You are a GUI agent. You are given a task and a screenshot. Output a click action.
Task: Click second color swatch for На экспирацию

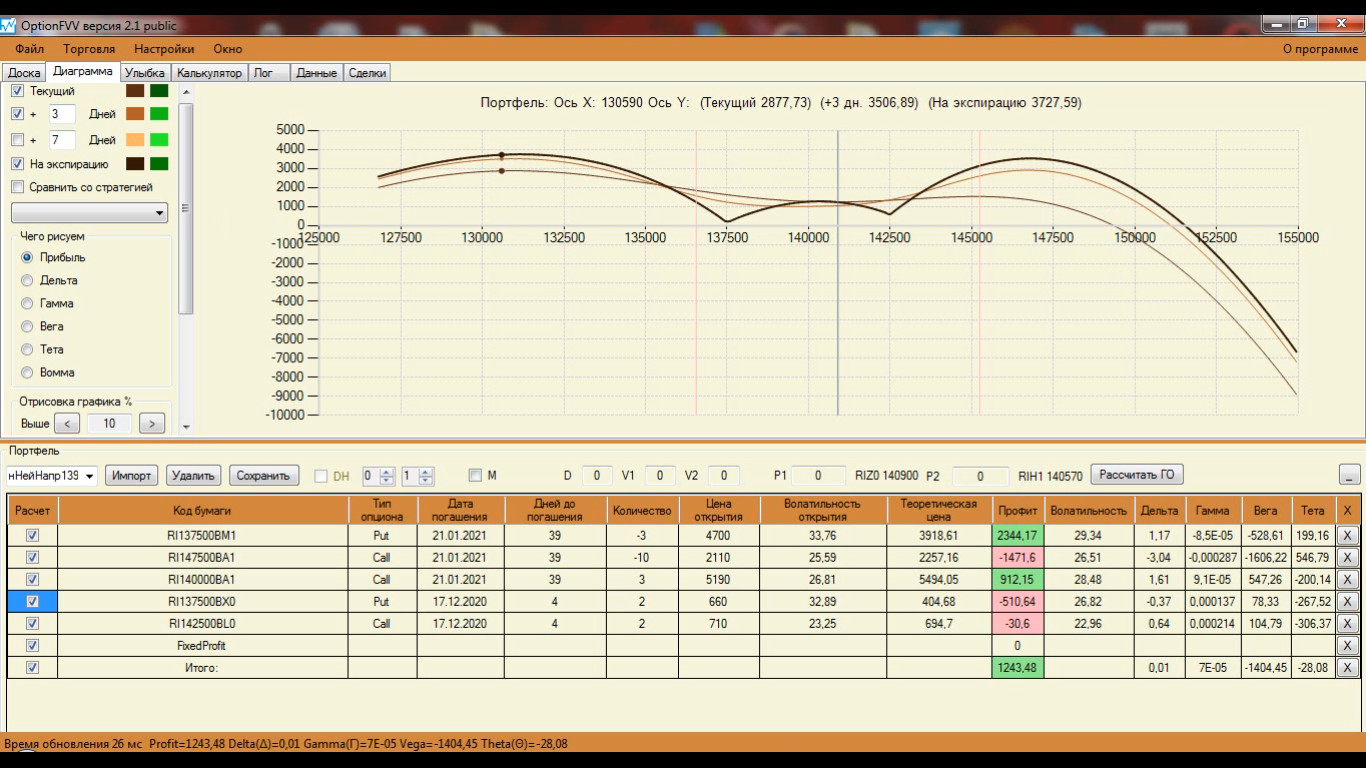[x=159, y=164]
